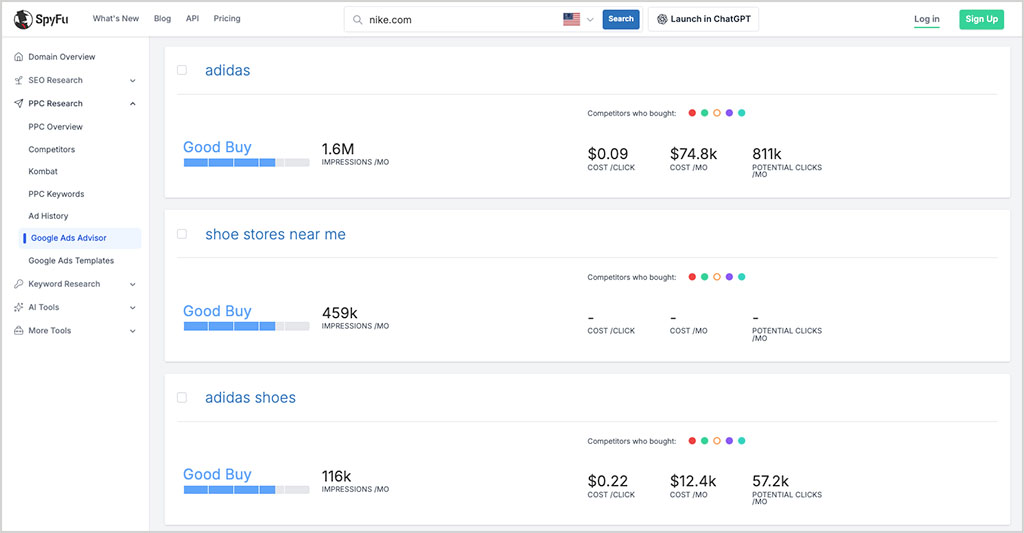Screen dimensions: 1024x533
Task: Click the AI Tools sparkle icon
Action: click(18, 307)
